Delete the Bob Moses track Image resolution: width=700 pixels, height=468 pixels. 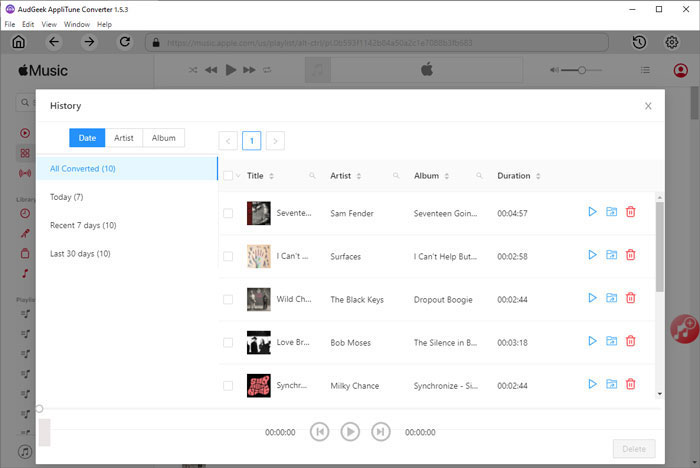coord(630,341)
